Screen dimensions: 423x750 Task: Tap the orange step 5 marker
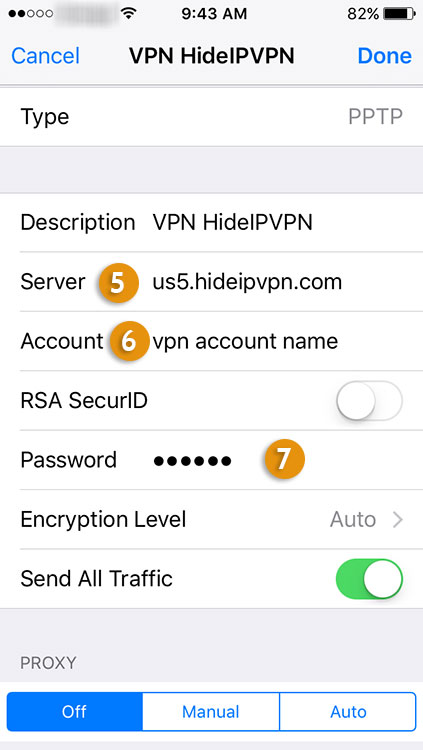click(118, 282)
